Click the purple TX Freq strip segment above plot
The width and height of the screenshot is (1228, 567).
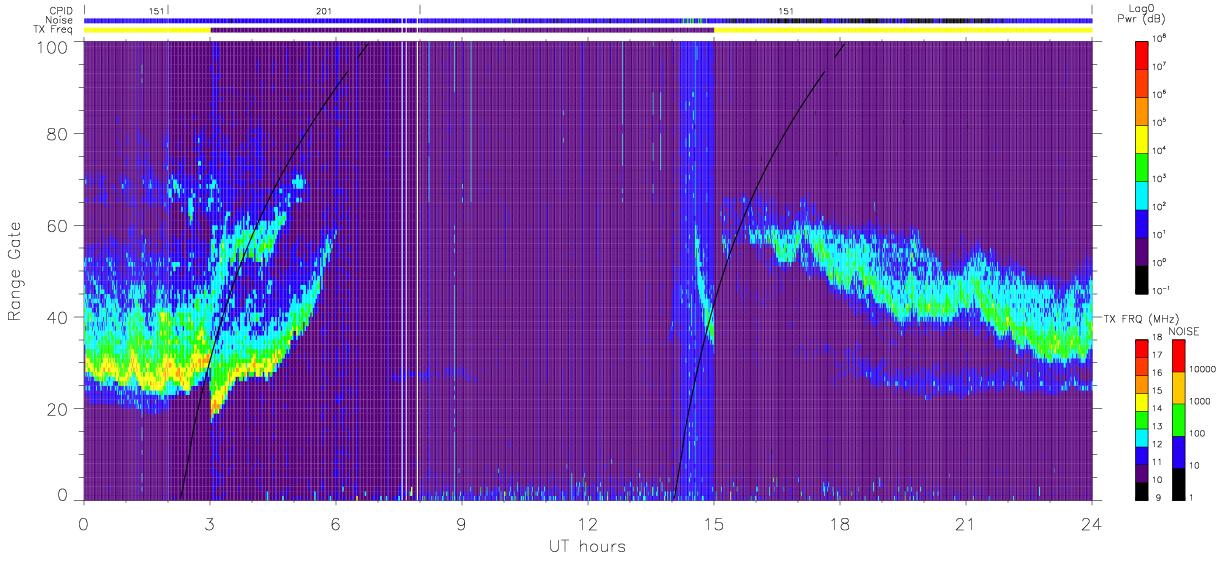pos(462,30)
